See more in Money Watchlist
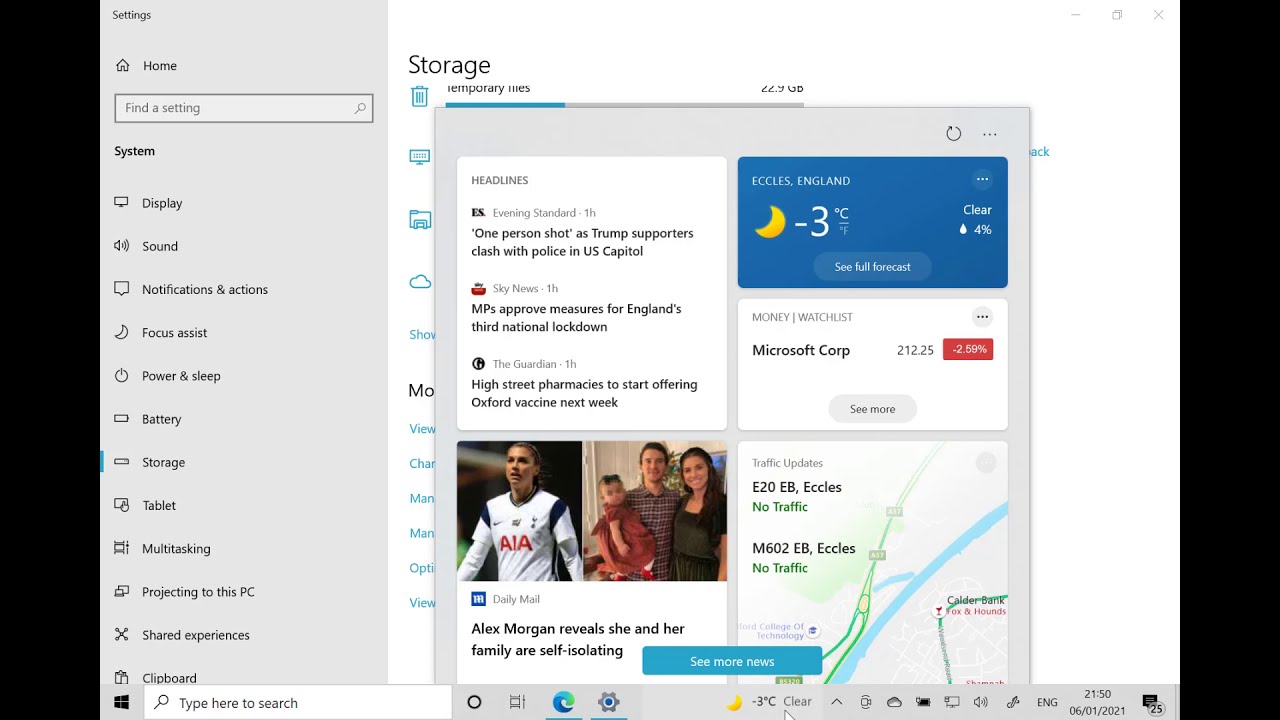 [872, 409]
